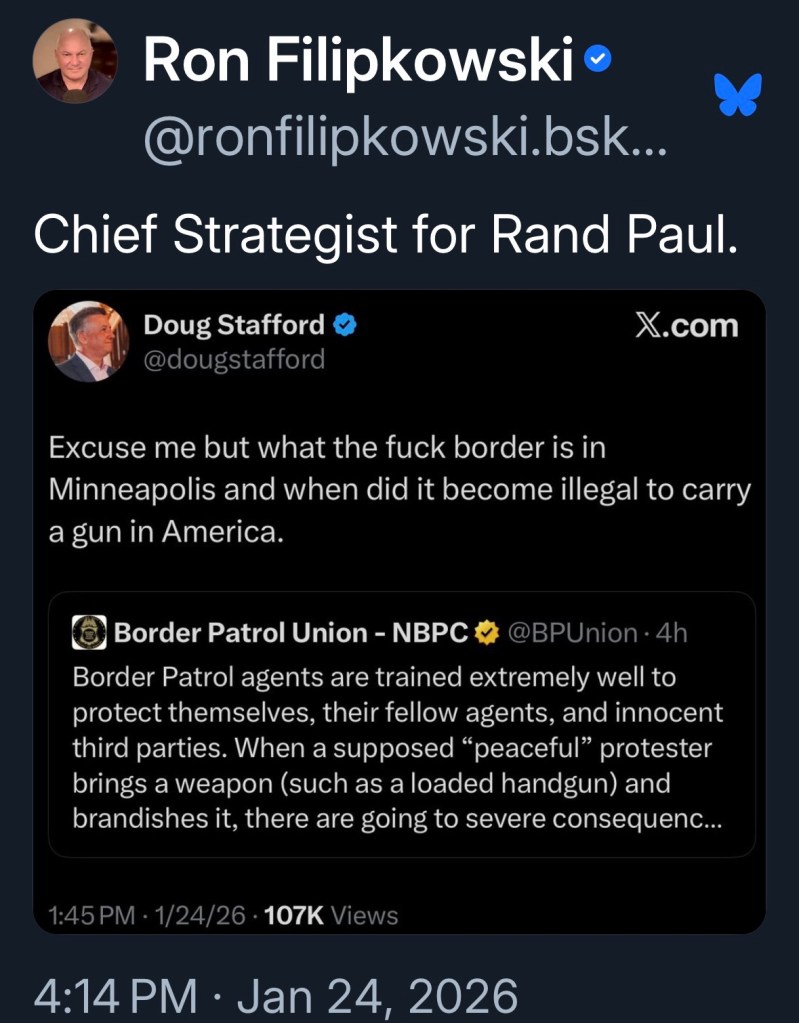Image resolution: width=799 pixels, height=1023 pixels.
Task: Click the 107K Views count
Action: tap(330, 915)
